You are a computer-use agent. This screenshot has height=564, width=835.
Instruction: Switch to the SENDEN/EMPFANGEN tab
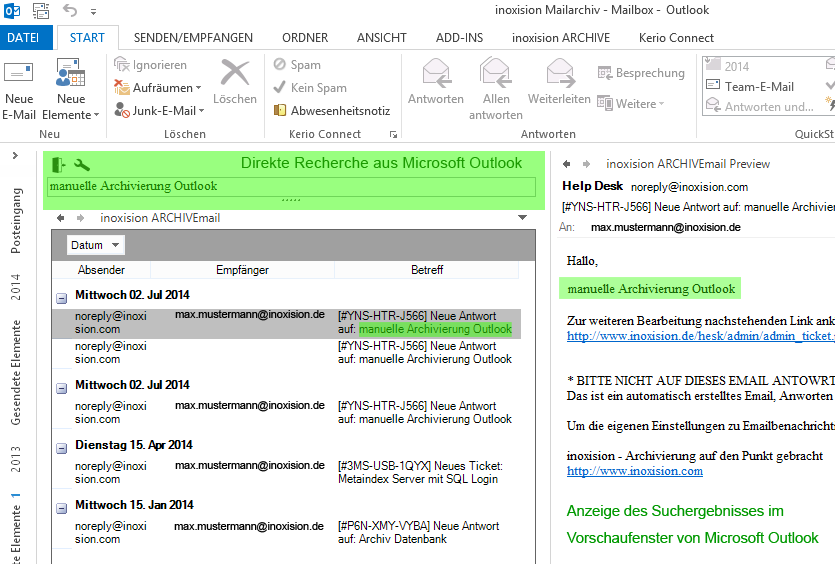tap(193, 38)
